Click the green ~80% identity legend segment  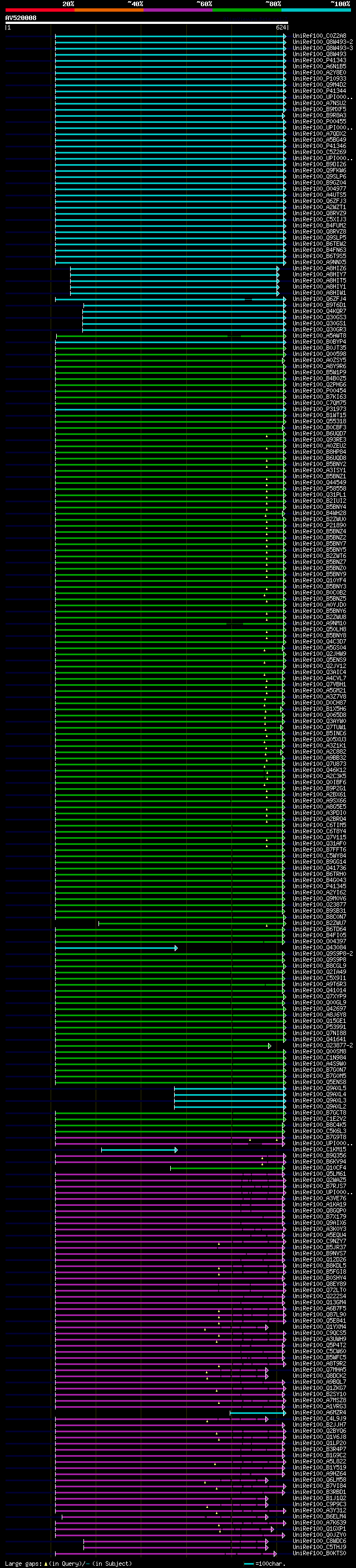pos(247,11)
